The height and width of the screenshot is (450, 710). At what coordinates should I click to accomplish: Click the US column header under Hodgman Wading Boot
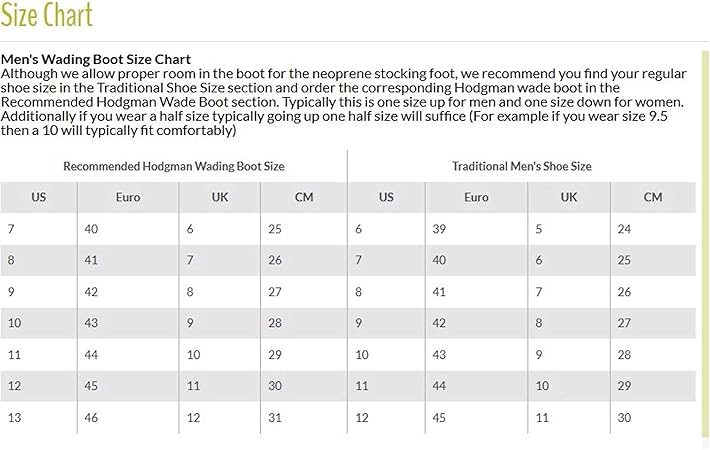tap(39, 197)
